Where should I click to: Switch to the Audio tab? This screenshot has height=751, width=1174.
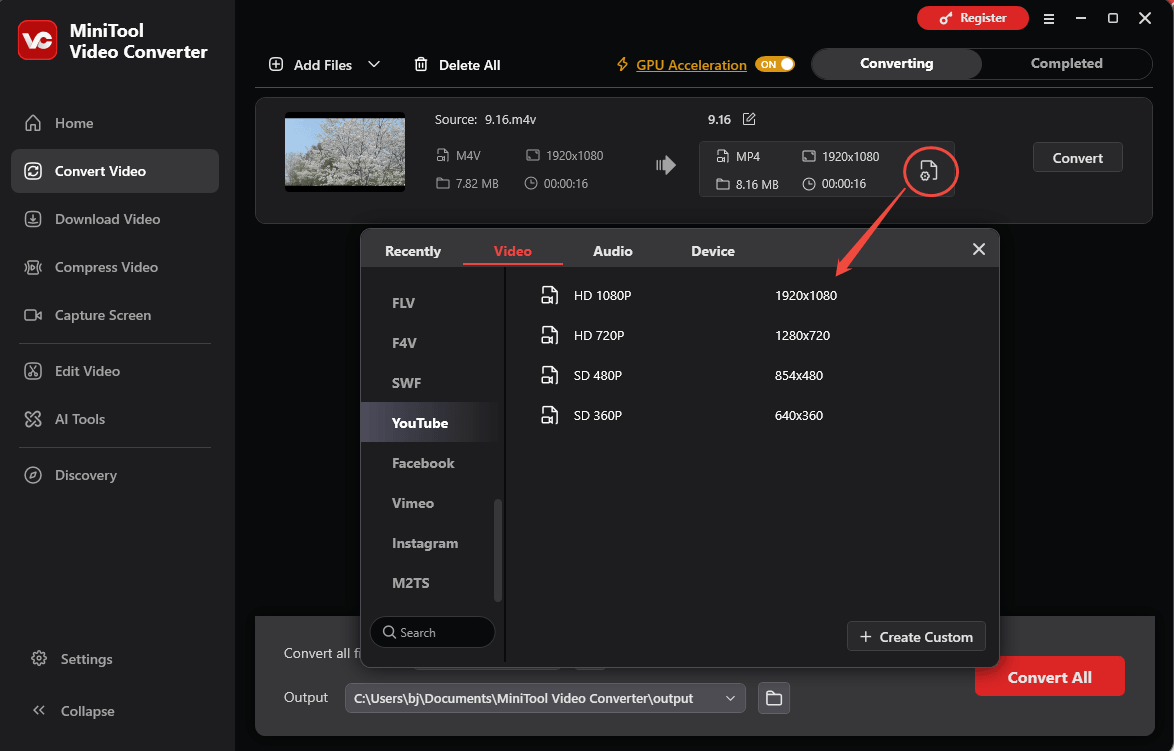coord(612,251)
